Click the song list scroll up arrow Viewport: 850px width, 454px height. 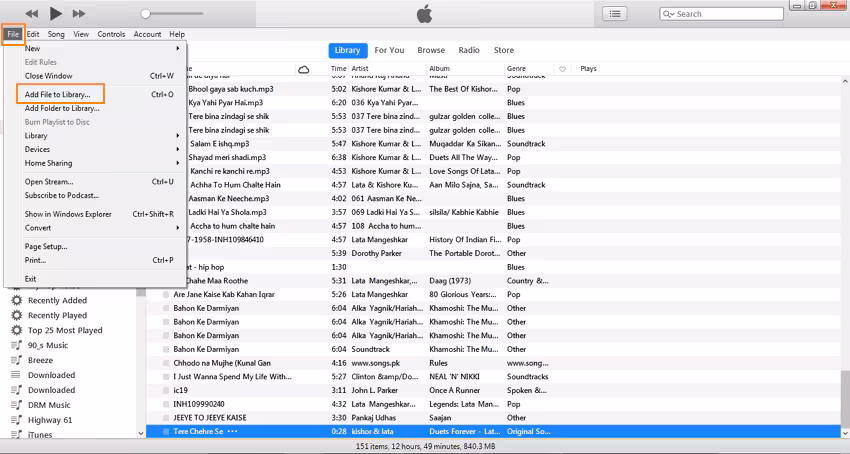tap(845, 80)
